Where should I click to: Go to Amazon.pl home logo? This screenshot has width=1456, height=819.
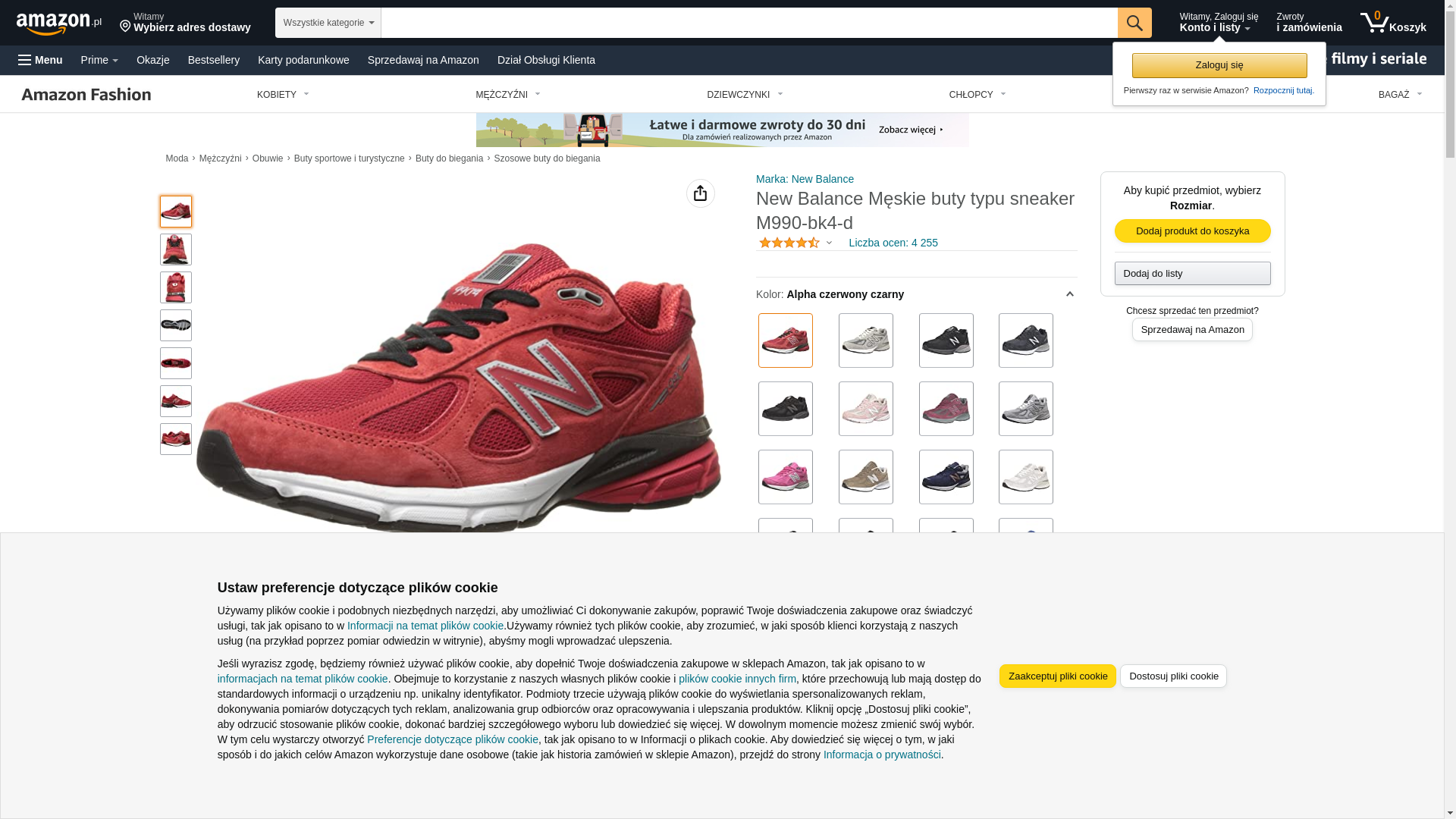tap(59, 23)
